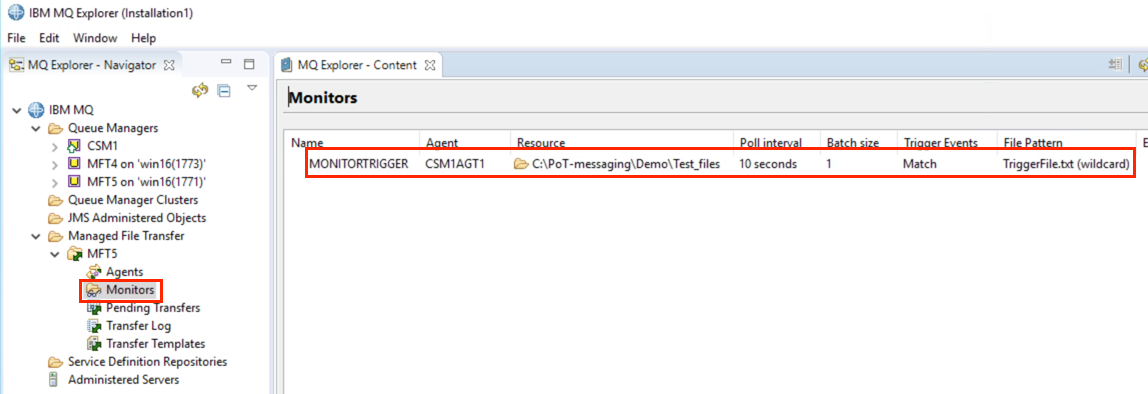The image size is (1148, 394).
Task: Click the Collapse All icon in Navigator
Action: click(224, 91)
